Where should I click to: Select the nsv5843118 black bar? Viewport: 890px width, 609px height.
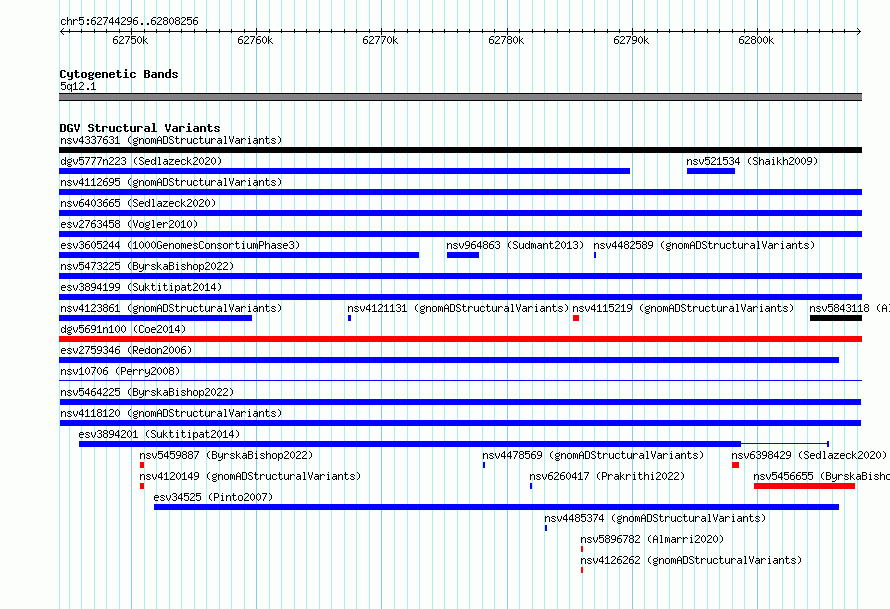[x=836, y=318]
